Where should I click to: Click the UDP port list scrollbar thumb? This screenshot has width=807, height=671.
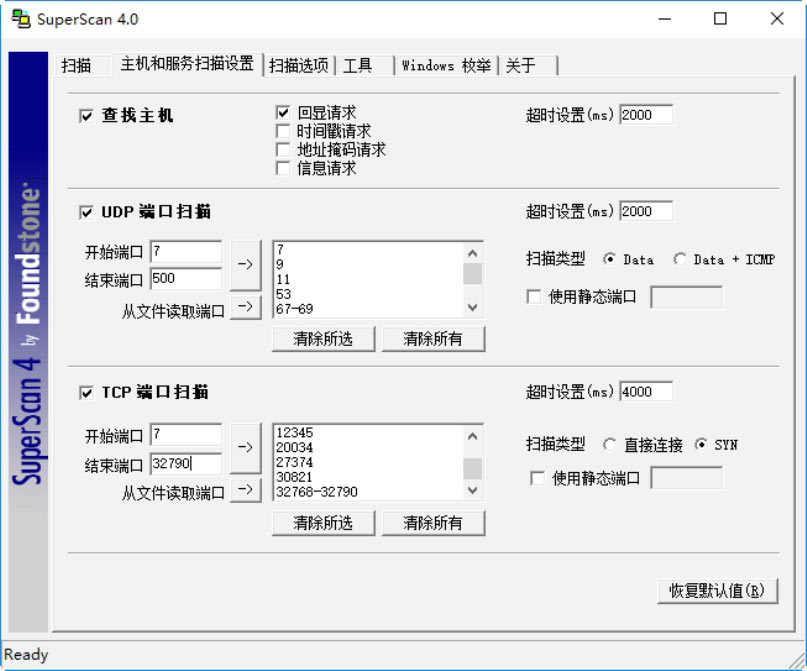pyautogui.click(x=472, y=274)
